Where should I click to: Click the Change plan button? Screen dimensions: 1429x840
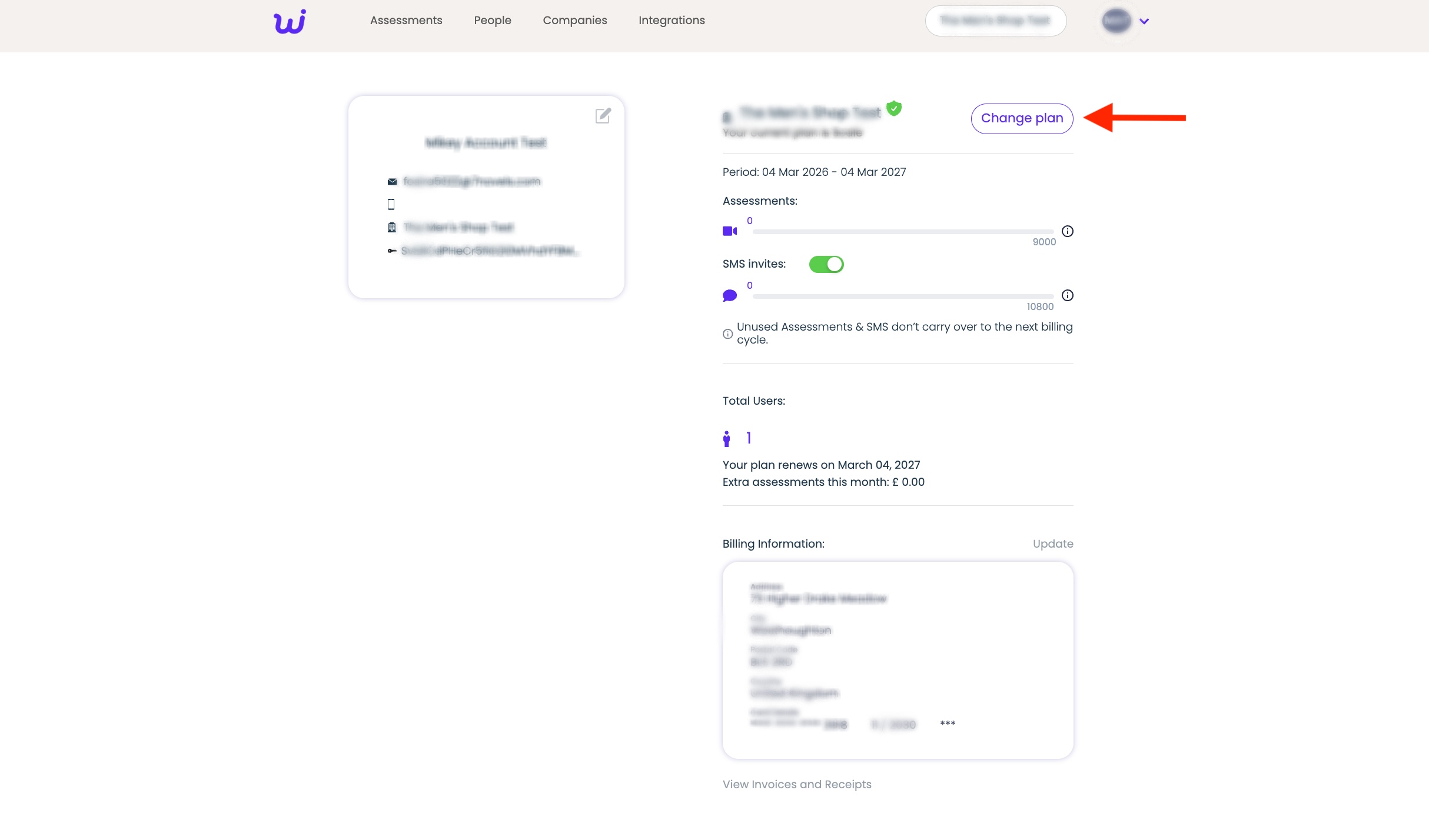[x=1022, y=118]
